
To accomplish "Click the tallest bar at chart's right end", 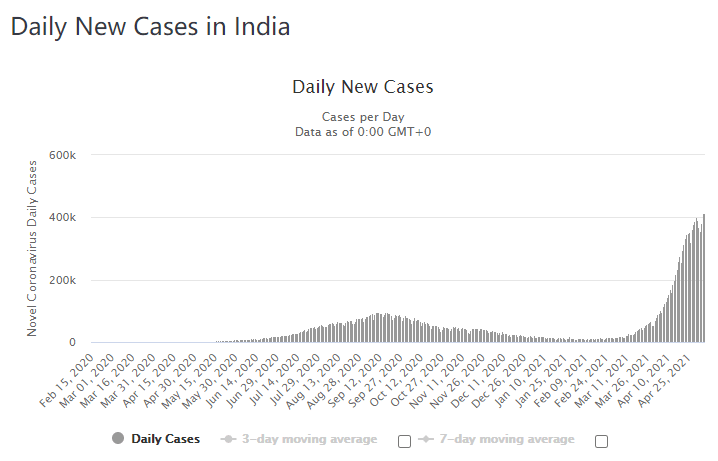I will 704,278.
